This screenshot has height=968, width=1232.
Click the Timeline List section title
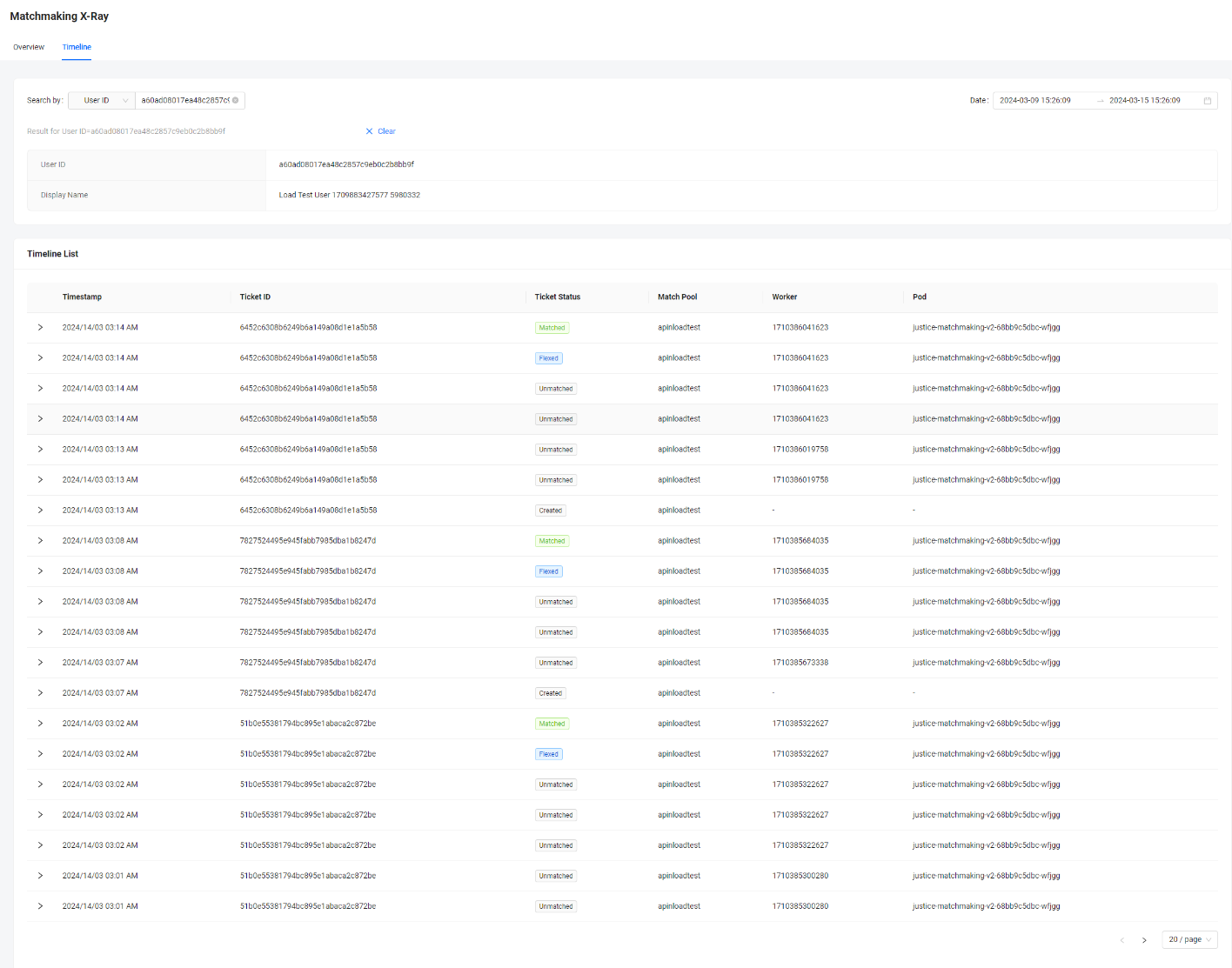click(x=52, y=254)
